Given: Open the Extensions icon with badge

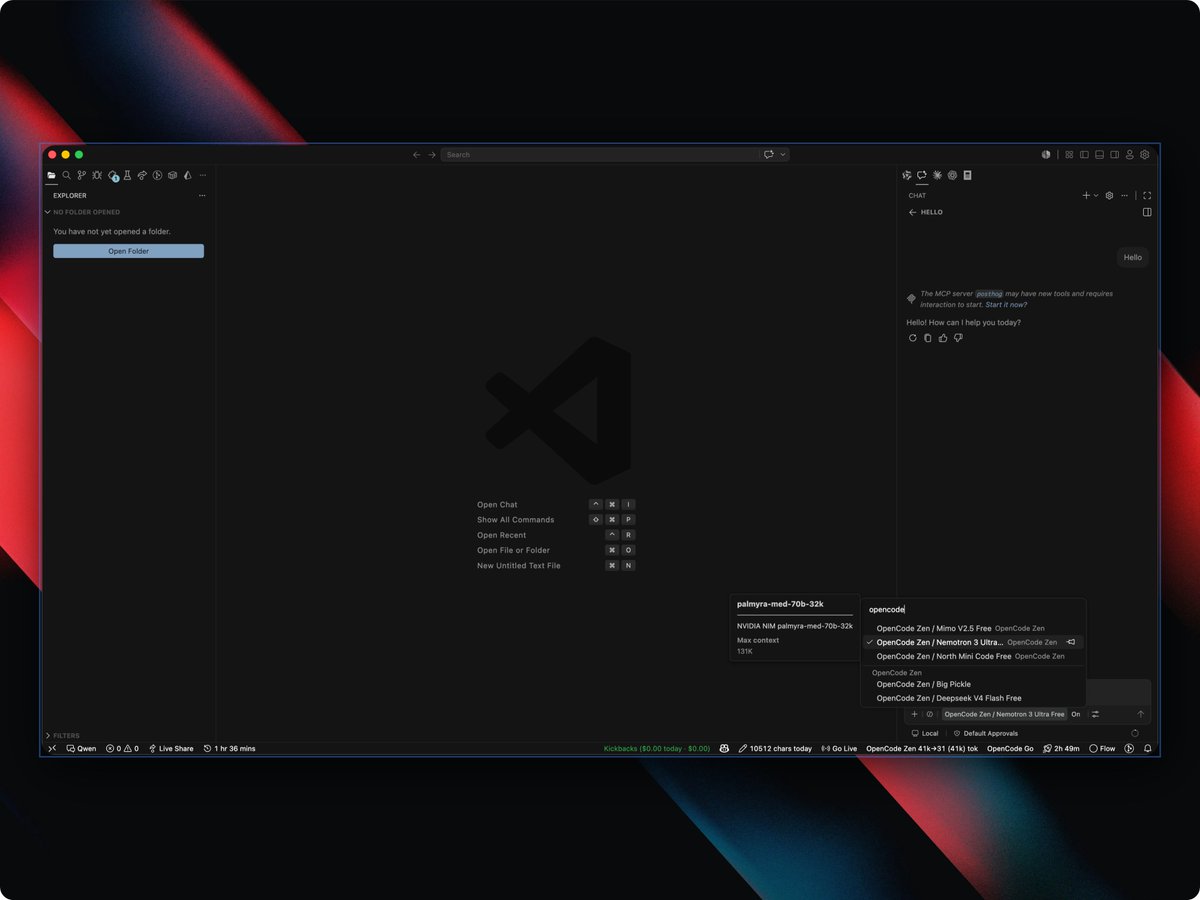Looking at the screenshot, I should 113,175.
